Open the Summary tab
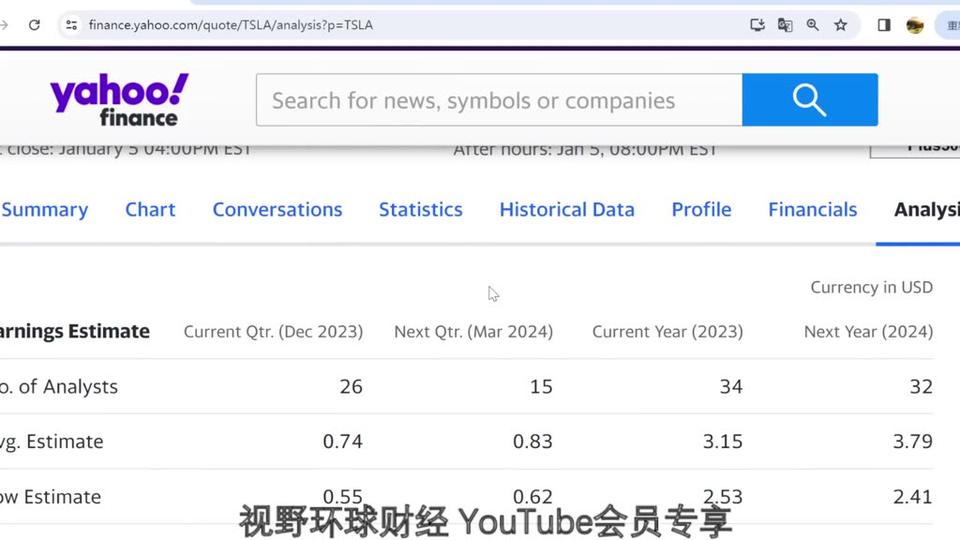The height and width of the screenshot is (540, 960). pos(44,210)
